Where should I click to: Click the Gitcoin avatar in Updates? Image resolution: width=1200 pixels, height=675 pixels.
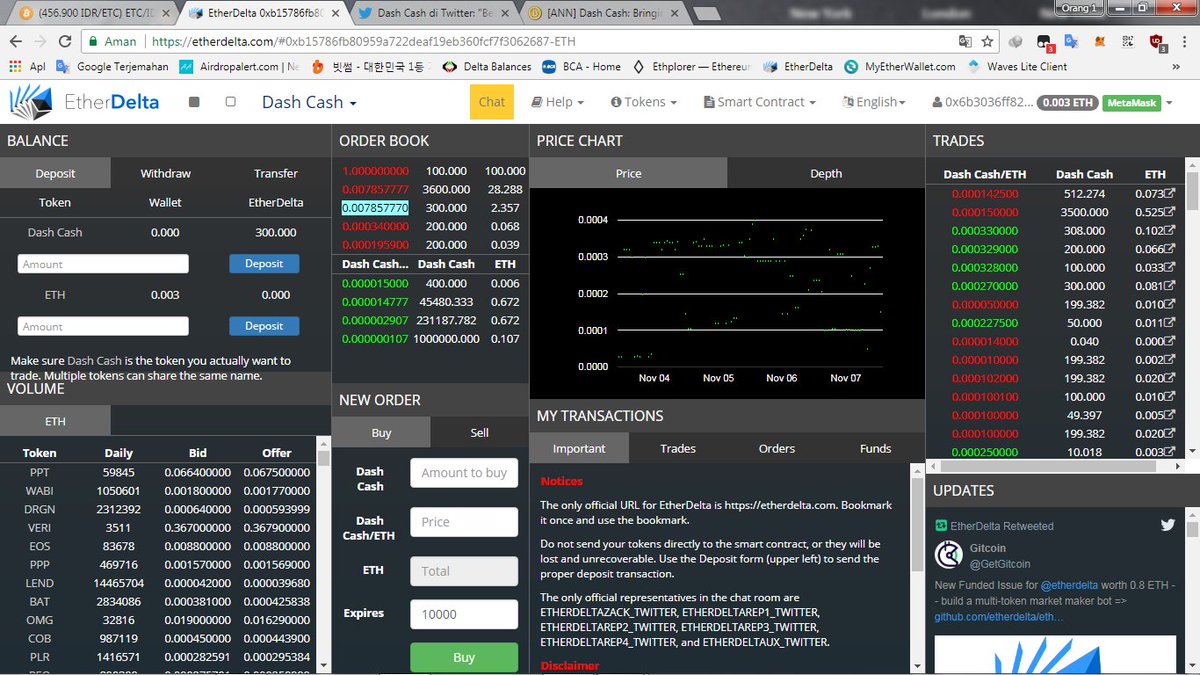click(949, 555)
